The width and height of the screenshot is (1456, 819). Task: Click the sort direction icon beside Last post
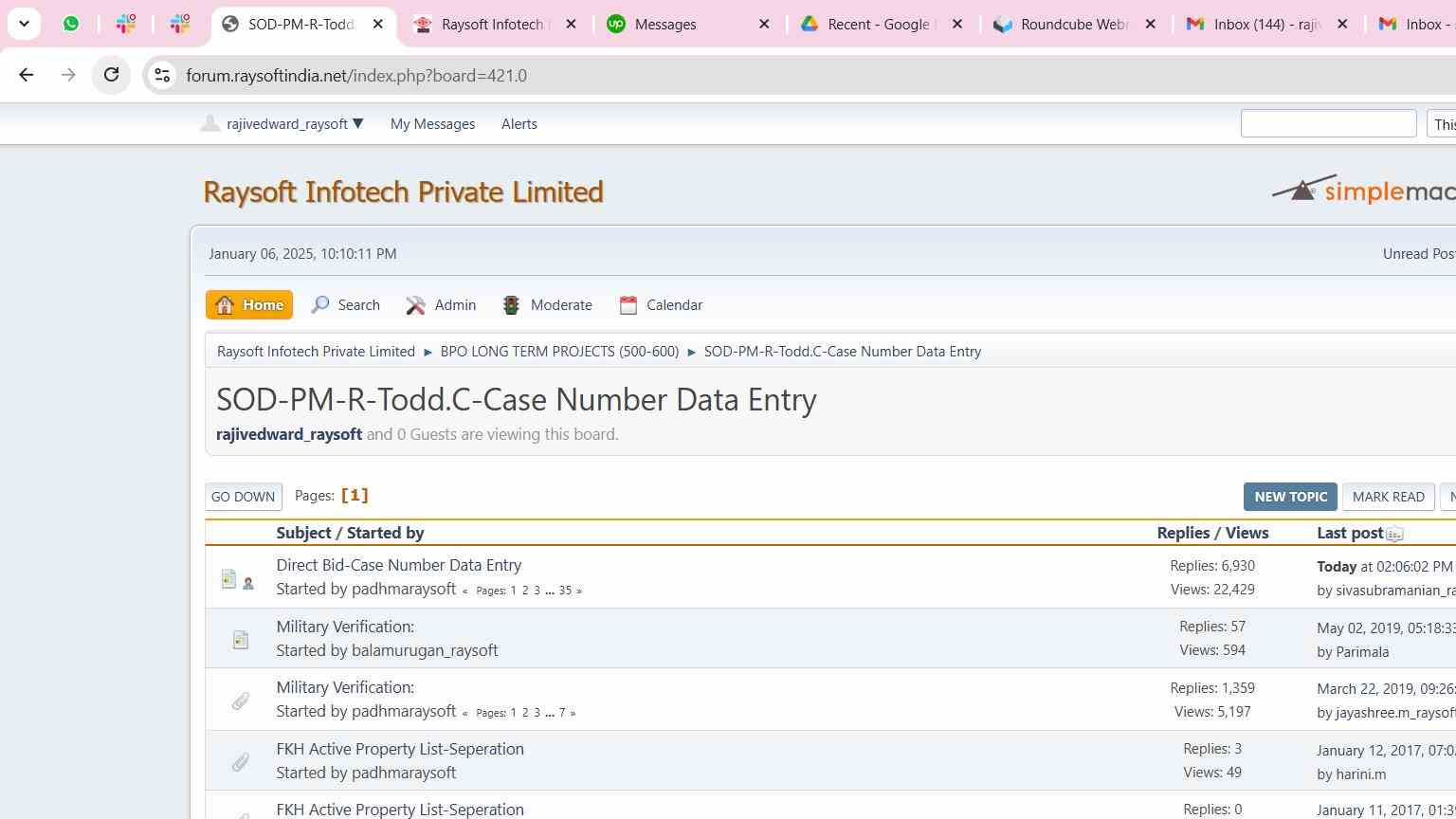1394,535
